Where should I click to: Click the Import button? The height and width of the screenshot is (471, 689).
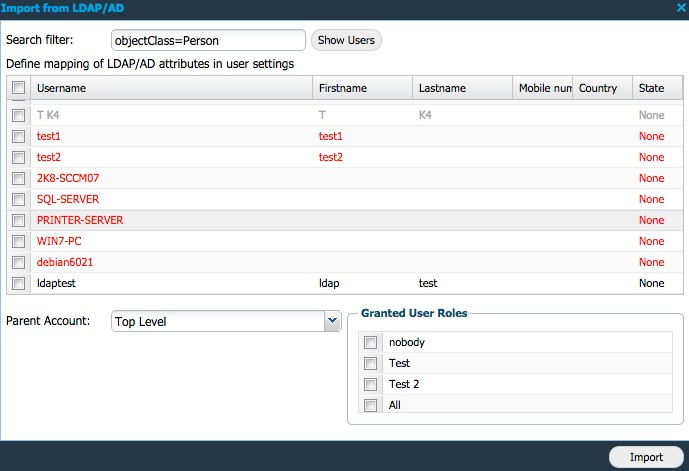(646, 457)
